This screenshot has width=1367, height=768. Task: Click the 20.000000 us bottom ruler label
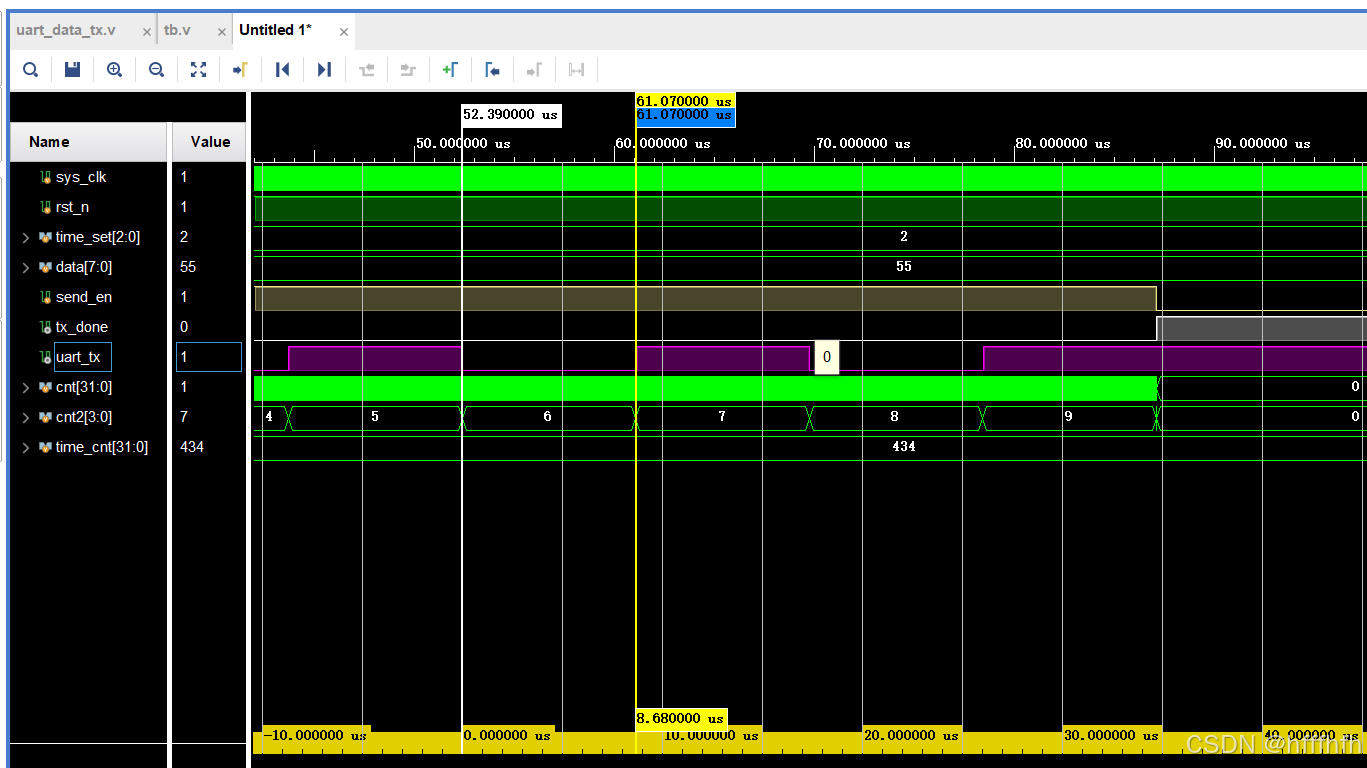pyautogui.click(x=911, y=736)
